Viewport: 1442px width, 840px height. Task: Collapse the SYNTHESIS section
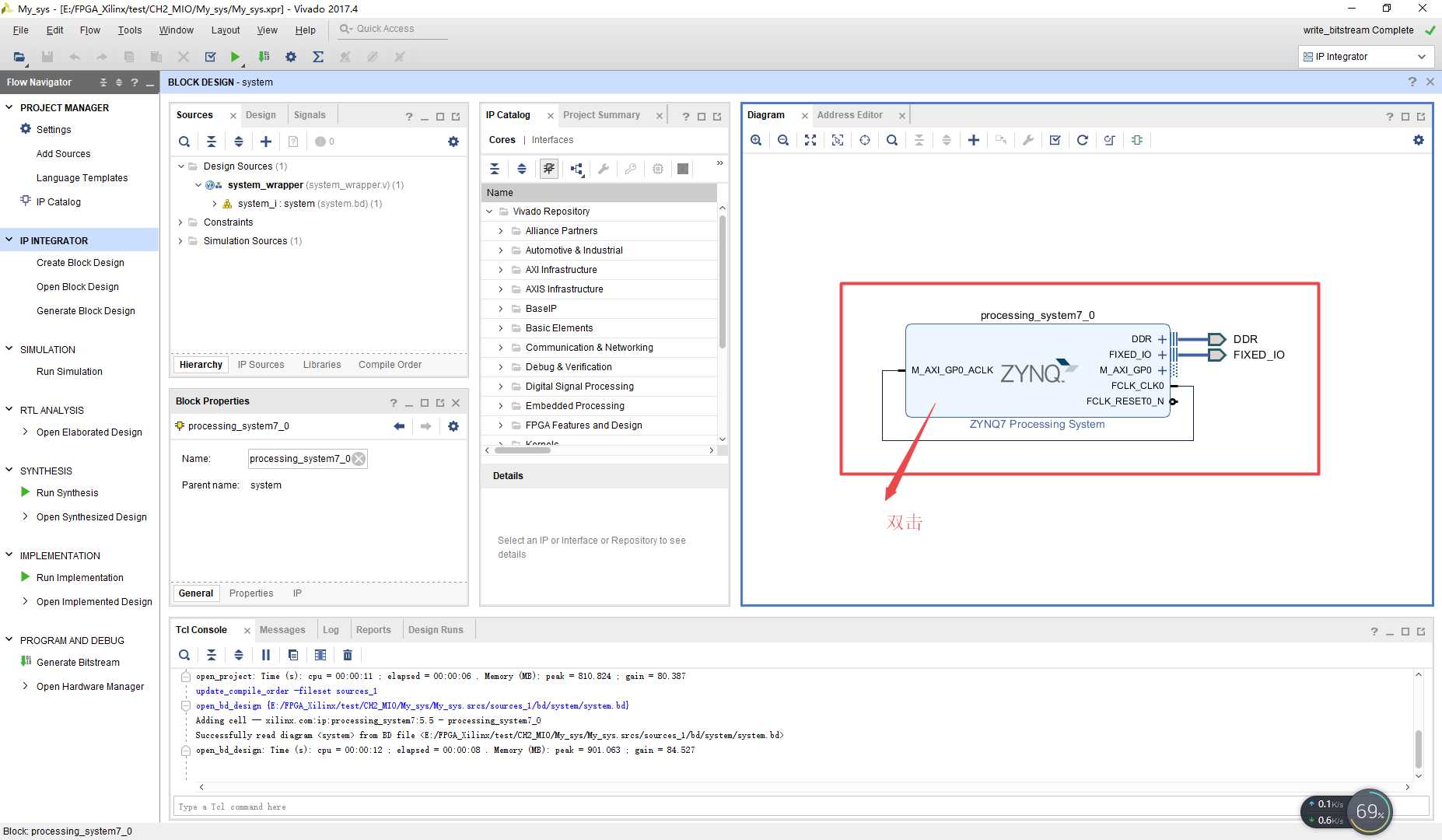click(9, 471)
